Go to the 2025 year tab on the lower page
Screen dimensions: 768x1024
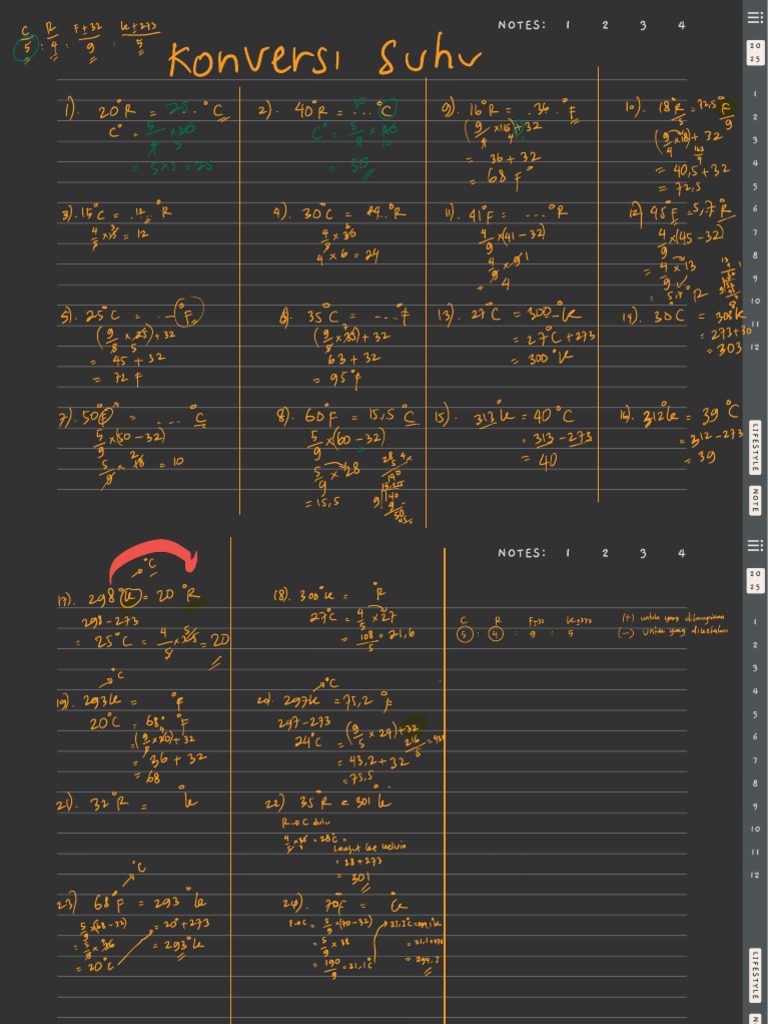(755, 581)
